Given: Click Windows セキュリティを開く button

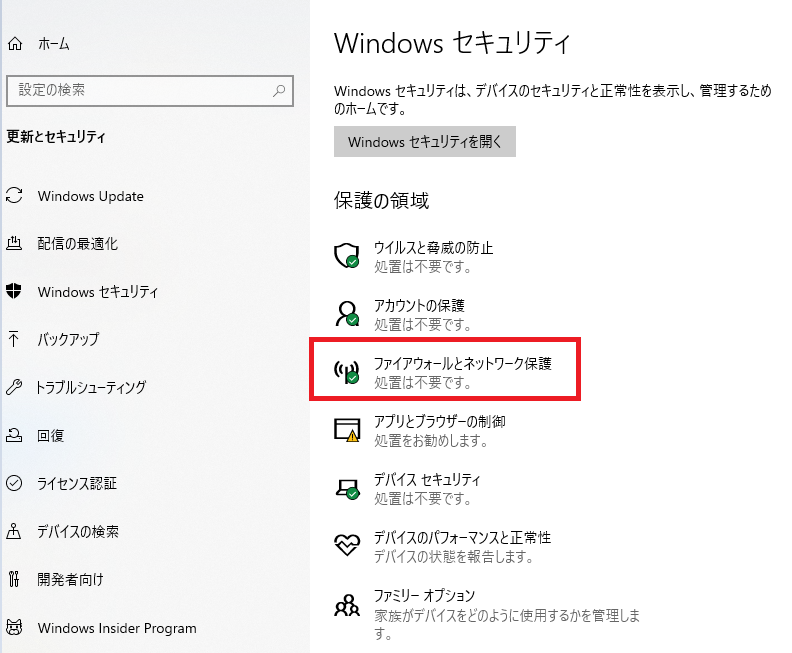Looking at the screenshot, I should 425,141.
